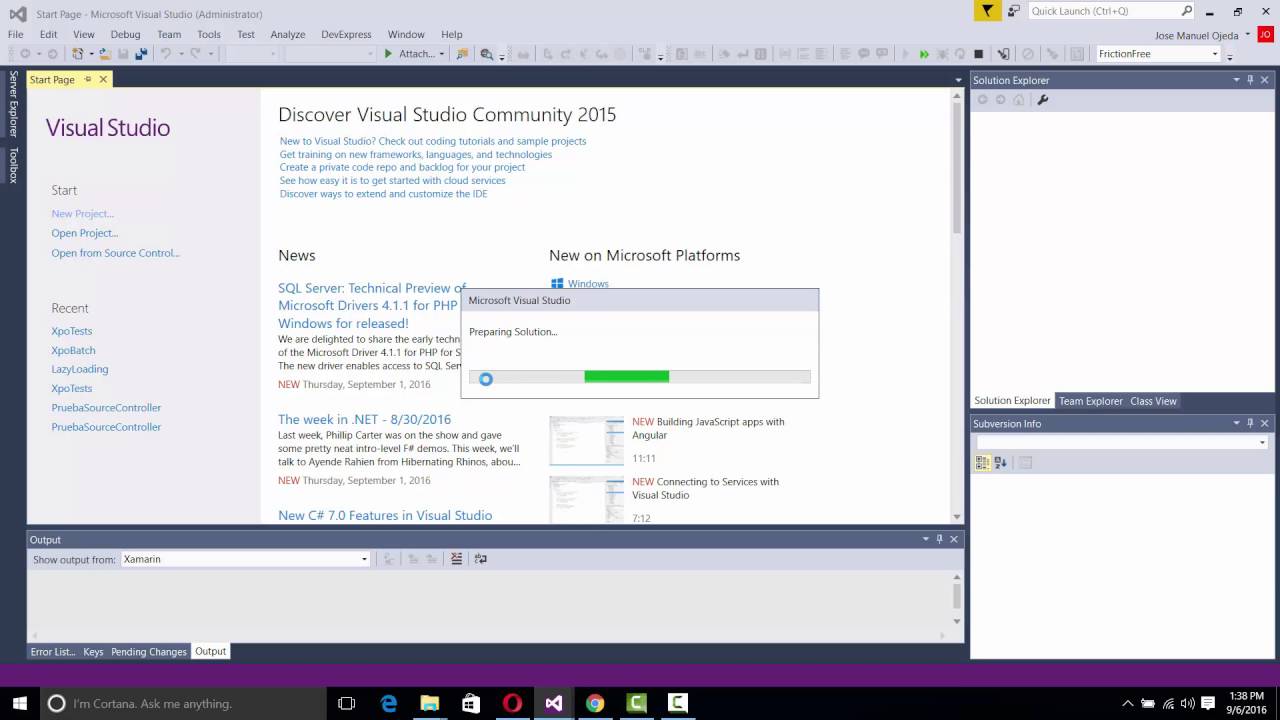
Task: Open the active documents list dropdown arrow
Action: (x=958, y=80)
